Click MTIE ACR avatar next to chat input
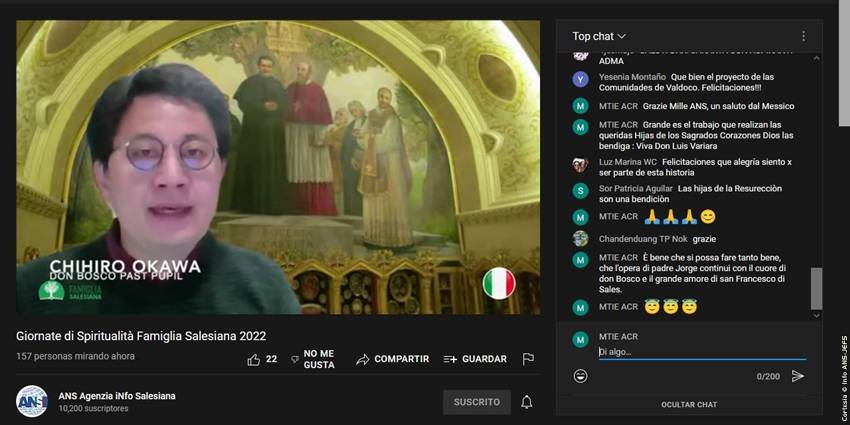This screenshot has height=425, width=850. click(581, 340)
